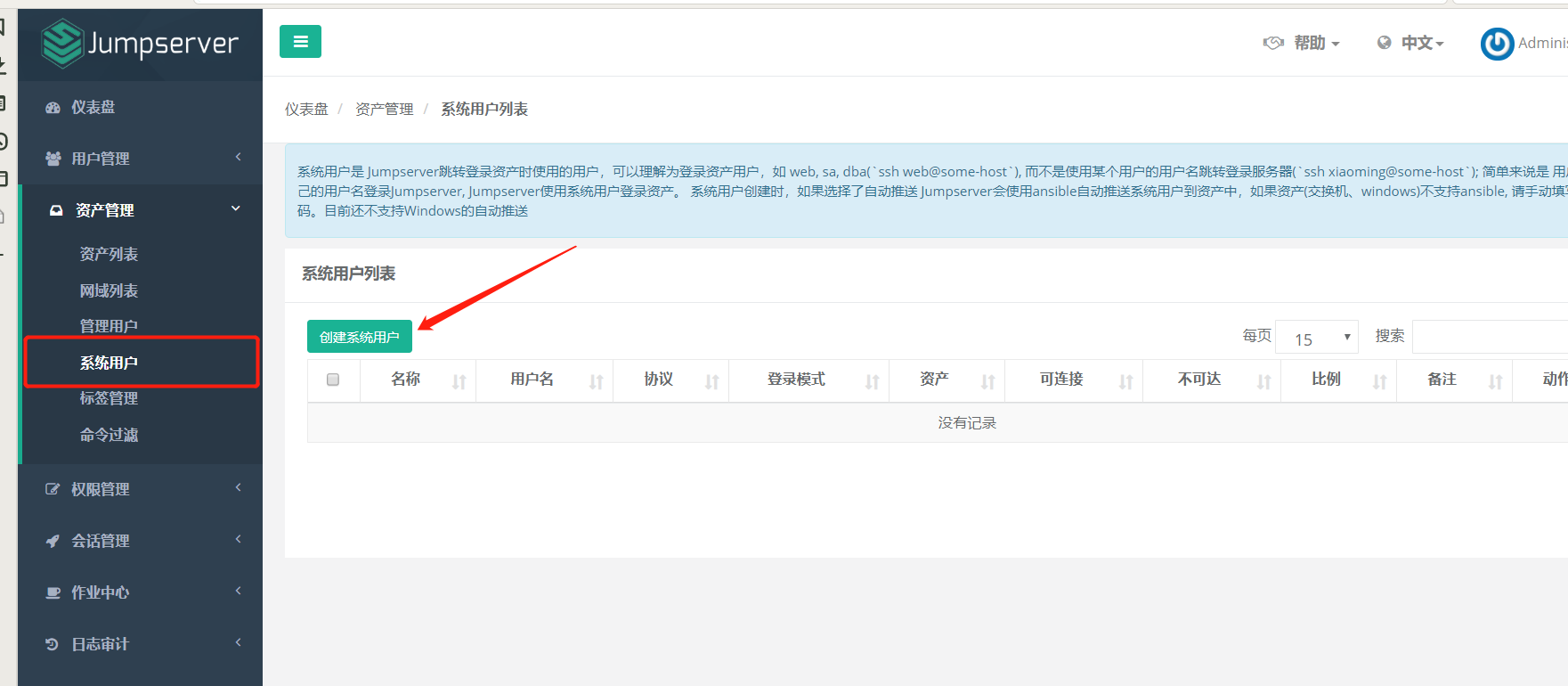Open 标签管理 submenu item
This screenshot has height=686, width=1568.
click(109, 398)
